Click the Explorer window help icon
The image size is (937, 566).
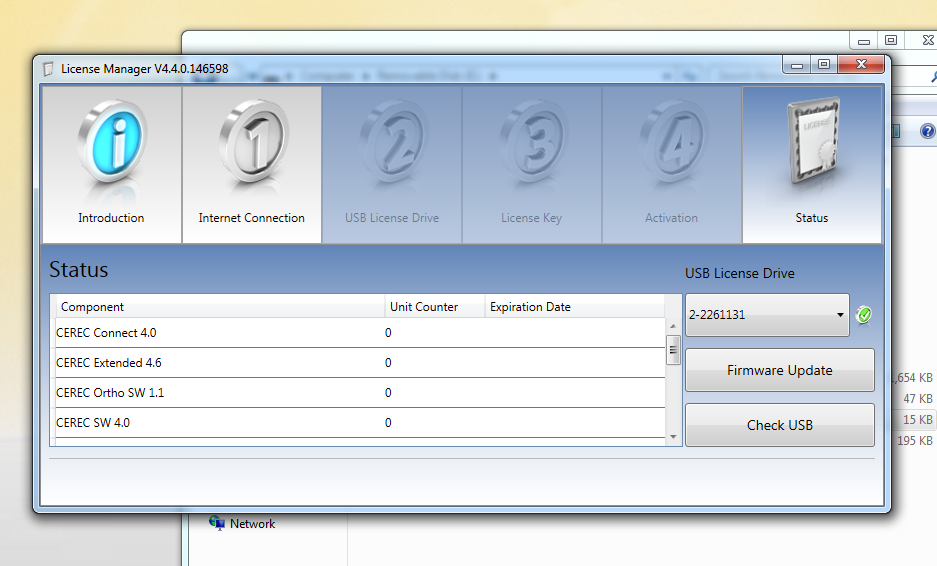tap(927, 131)
